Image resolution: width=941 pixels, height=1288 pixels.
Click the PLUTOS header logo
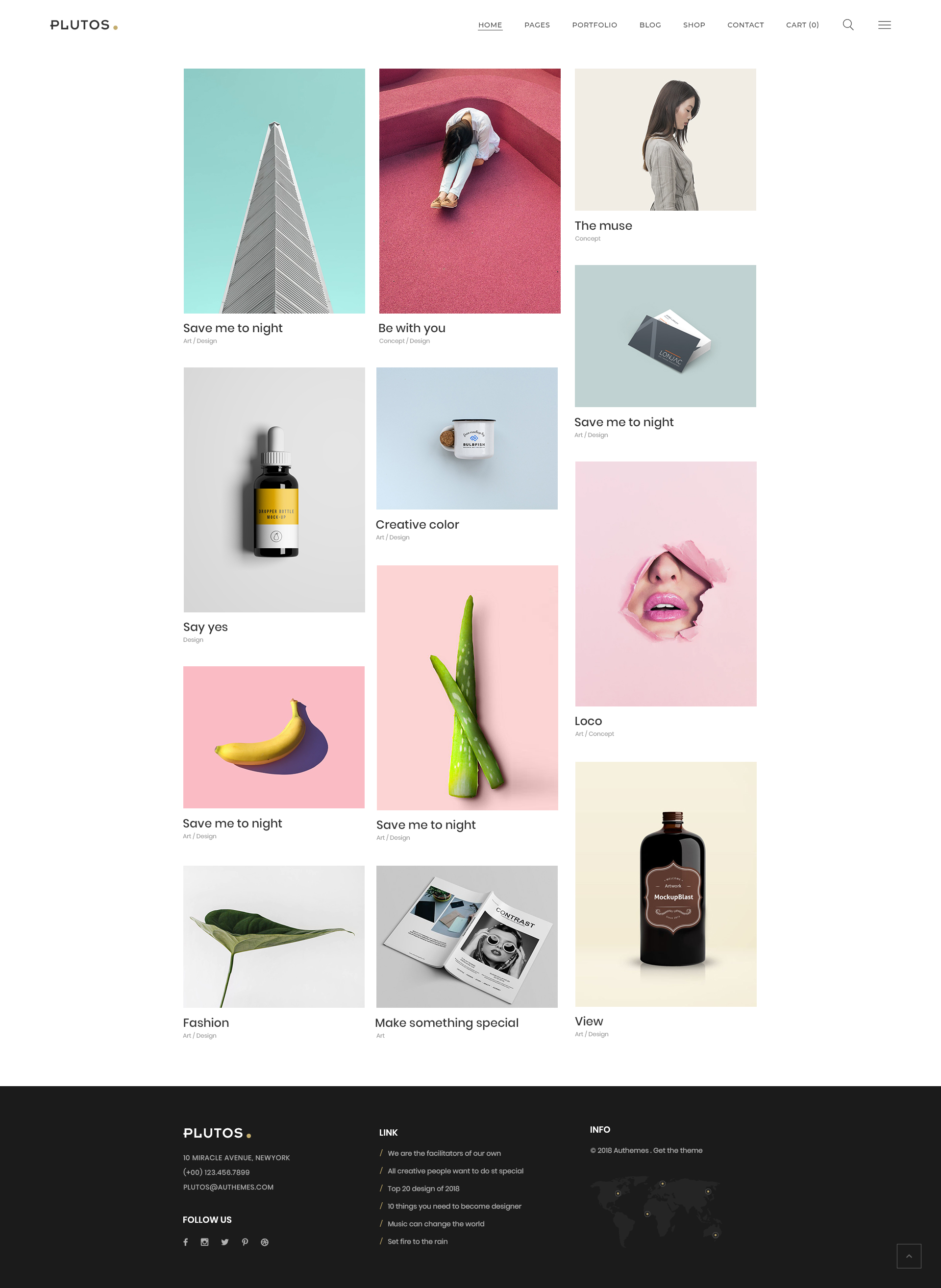84,25
